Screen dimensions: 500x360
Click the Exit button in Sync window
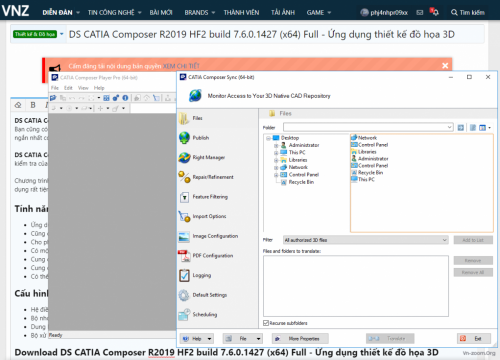(474, 339)
